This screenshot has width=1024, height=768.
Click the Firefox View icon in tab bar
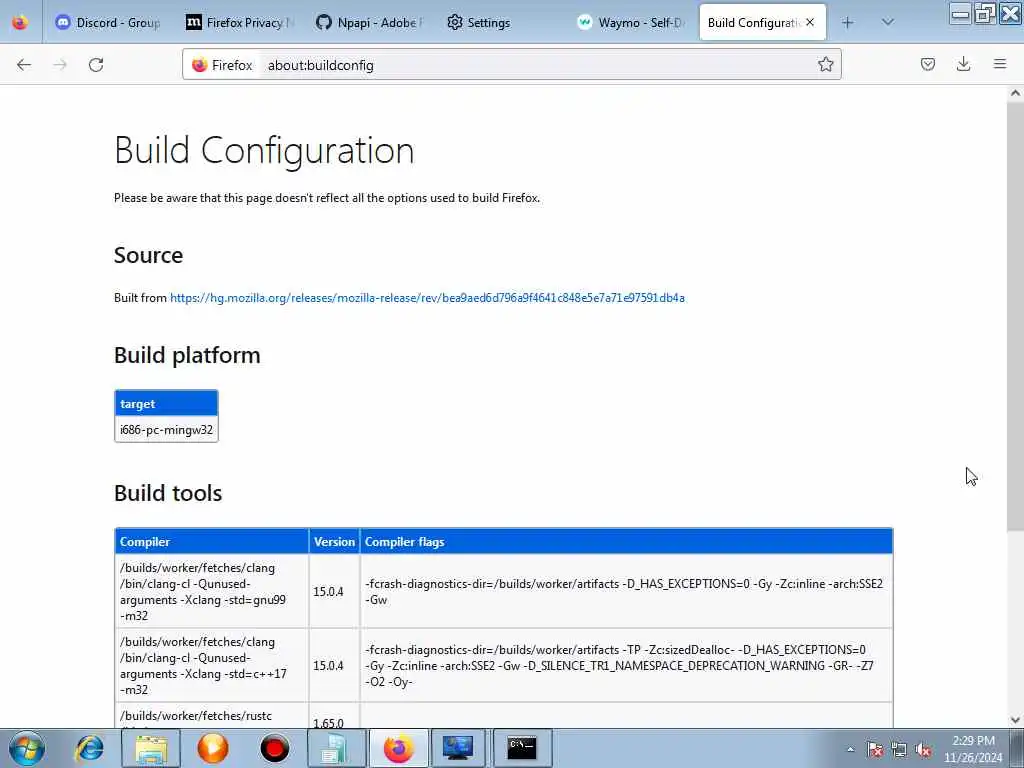[x=20, y=22]
